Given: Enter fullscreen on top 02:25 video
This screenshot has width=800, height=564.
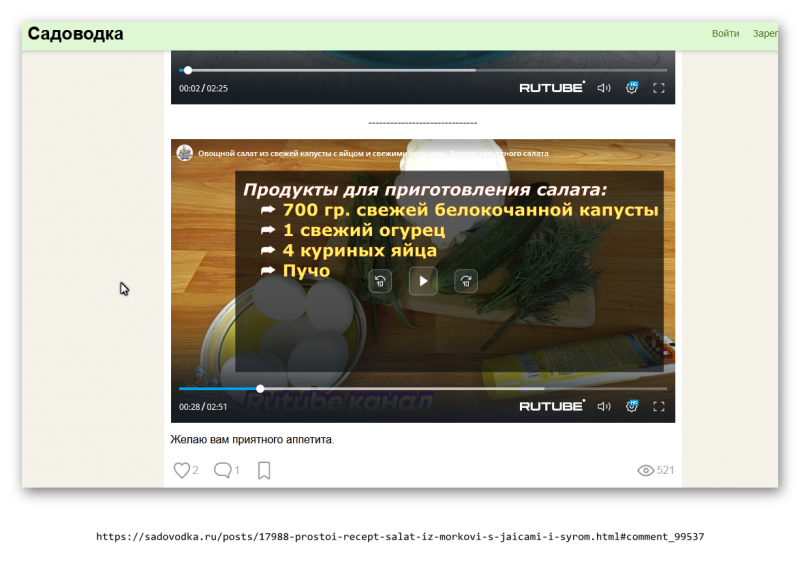Looking at the screenshot, I should click(659, 88).
